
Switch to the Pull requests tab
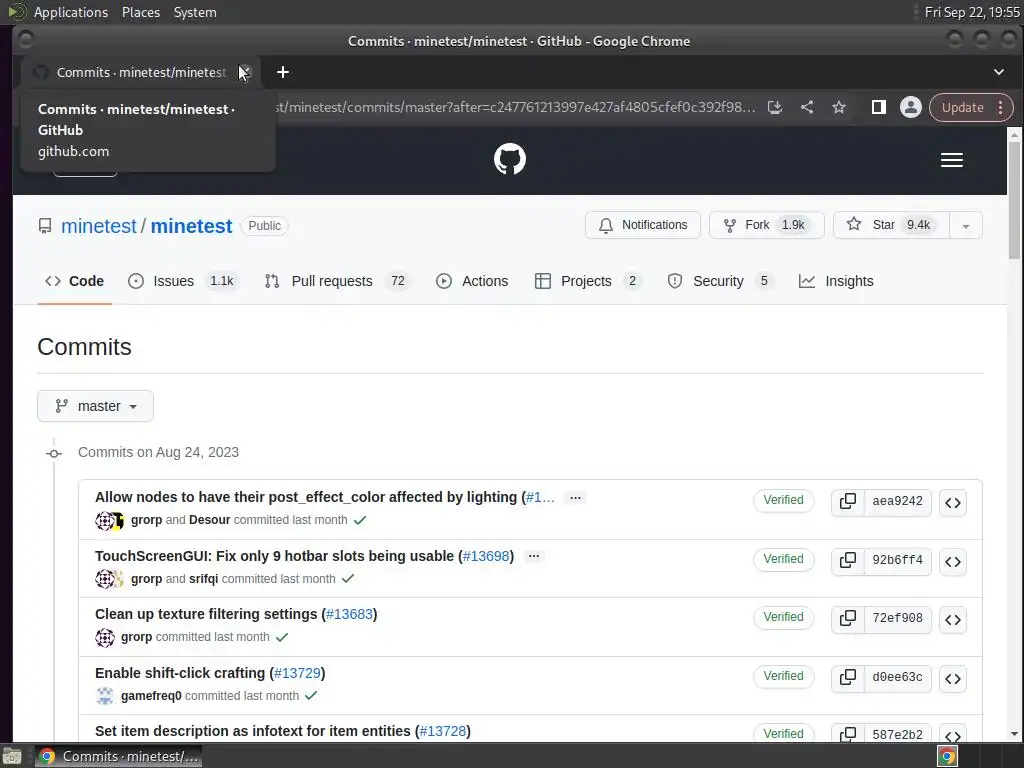tap(337, 281)
